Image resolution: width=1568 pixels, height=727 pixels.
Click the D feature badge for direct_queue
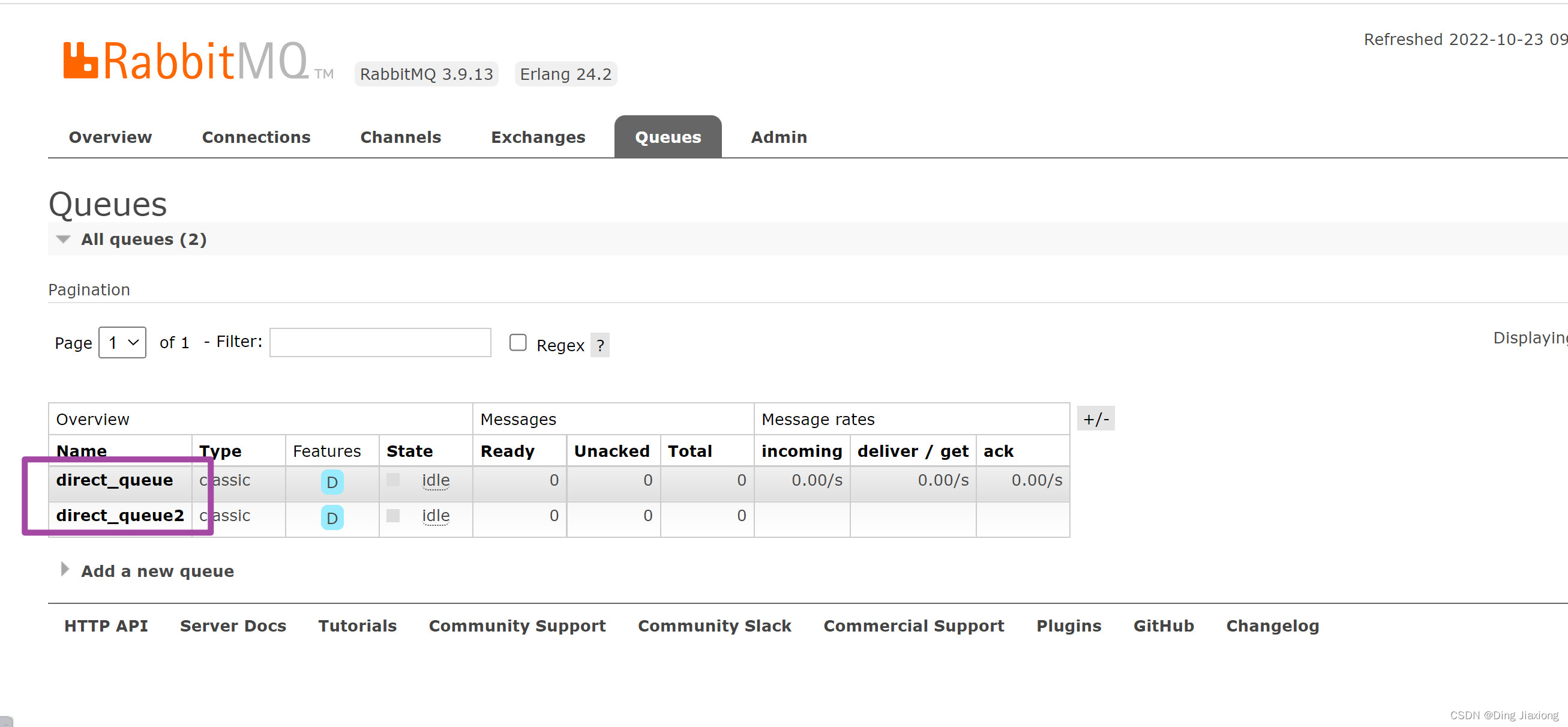point(332,481)
